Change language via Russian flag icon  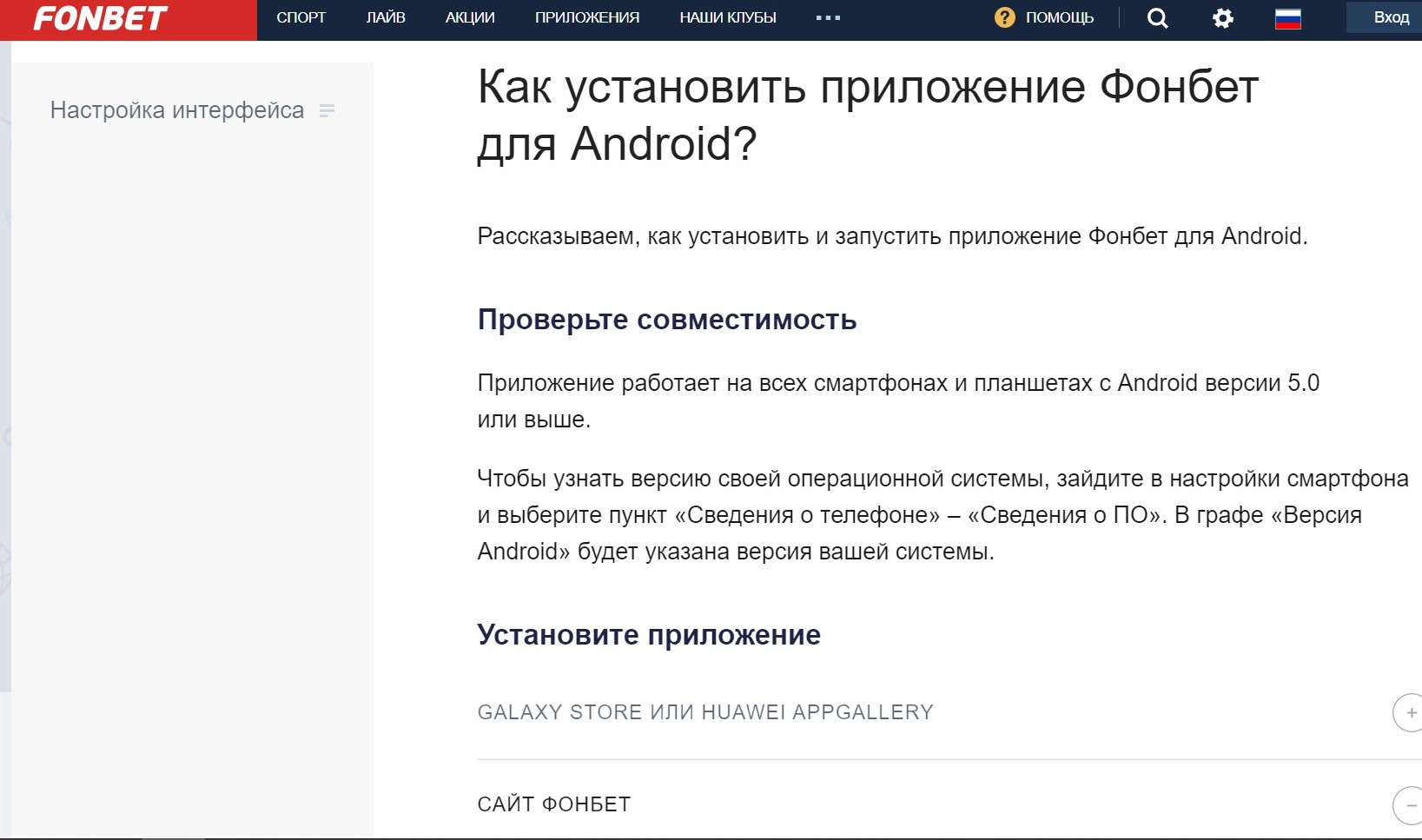pyautogui.click(x=1287, y=18)
